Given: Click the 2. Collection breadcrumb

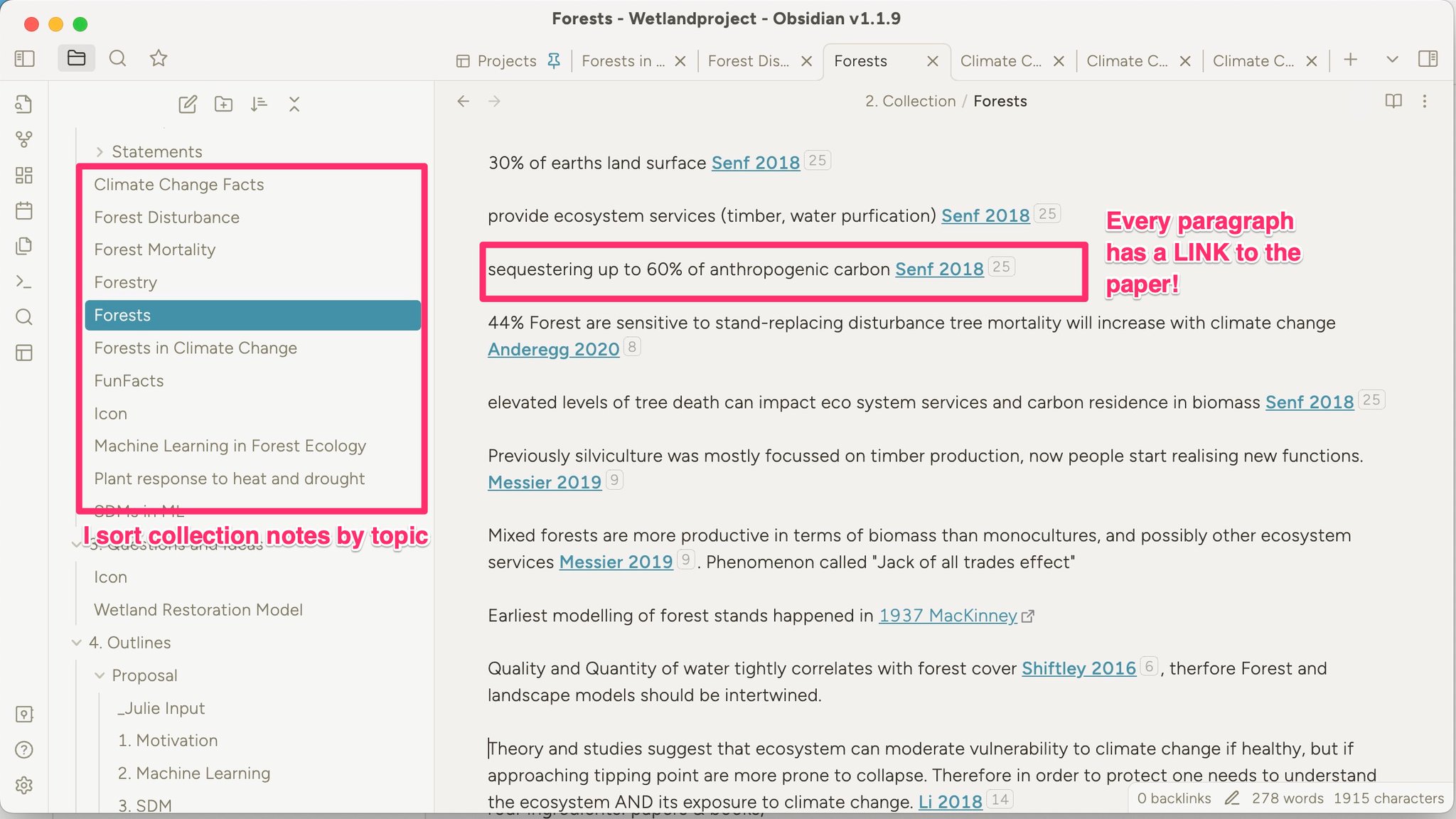Looking at the screenshot, I should [x=910, y=101].
